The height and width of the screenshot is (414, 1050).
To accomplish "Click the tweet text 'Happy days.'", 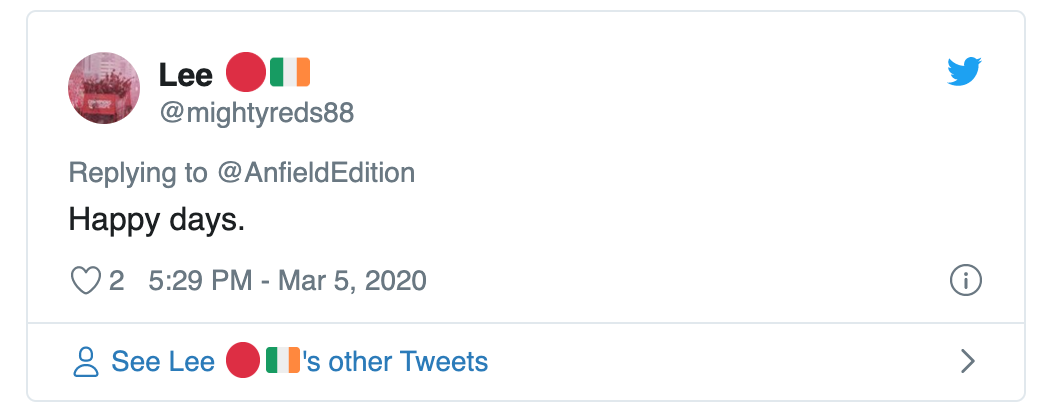I will tap(156, 219).
